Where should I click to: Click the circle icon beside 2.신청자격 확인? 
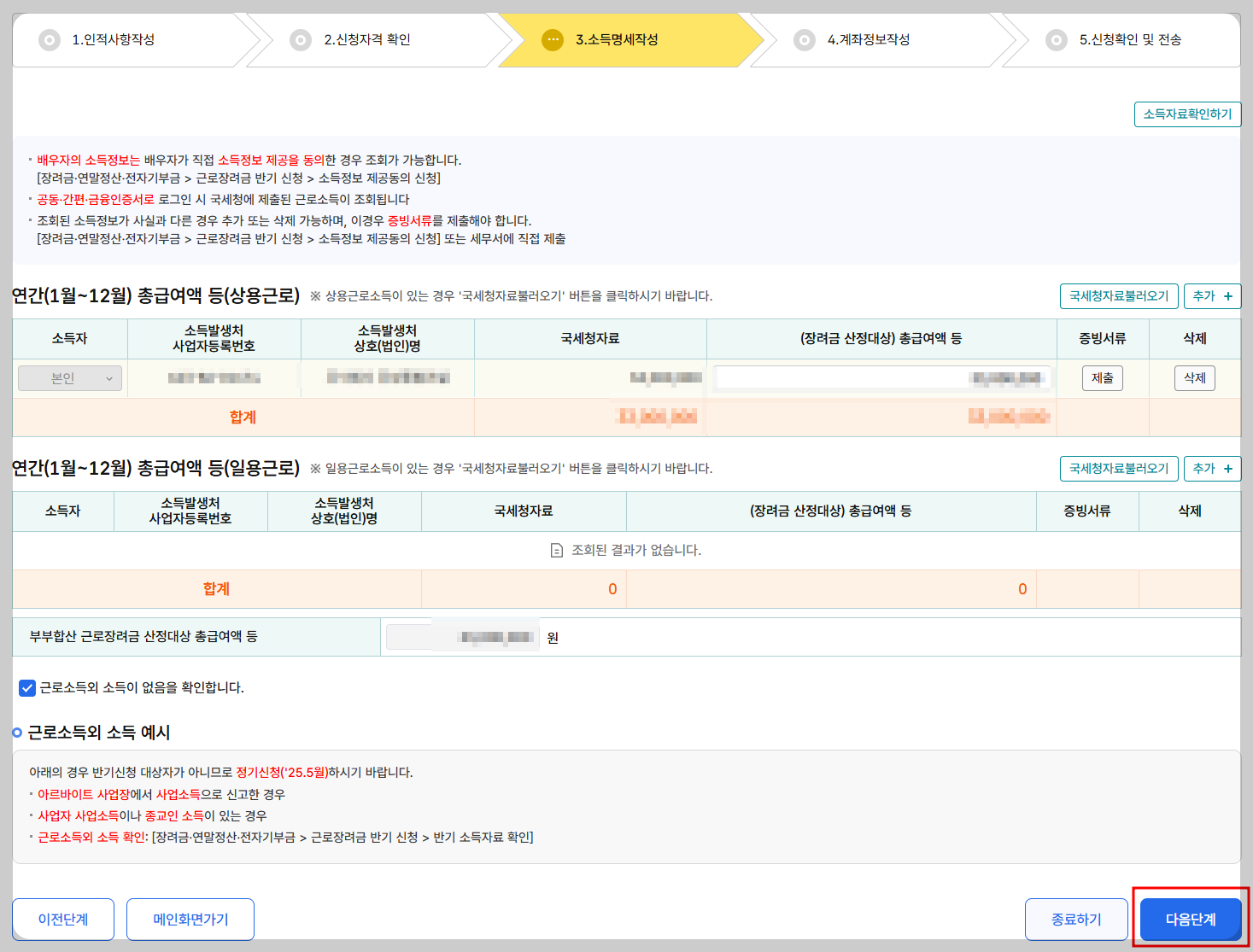pos(301,39)
